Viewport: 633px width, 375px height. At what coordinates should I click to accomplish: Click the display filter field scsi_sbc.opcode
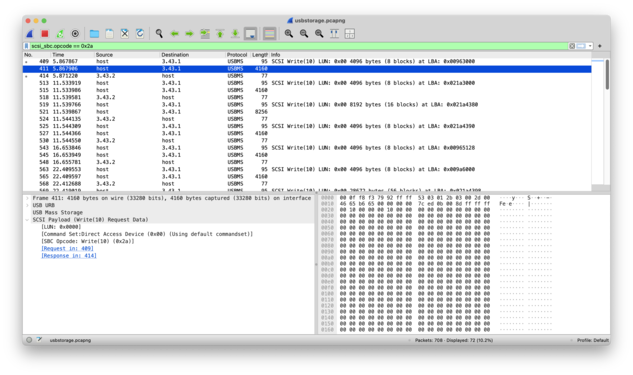point(299,46)
